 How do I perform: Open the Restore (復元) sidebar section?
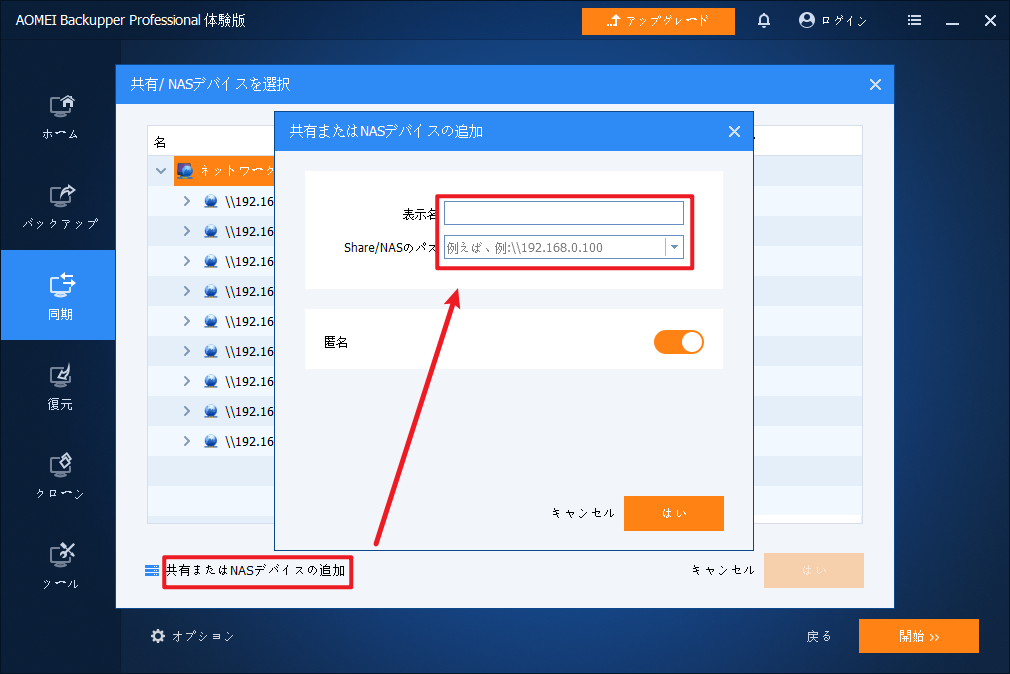(61, 387)
